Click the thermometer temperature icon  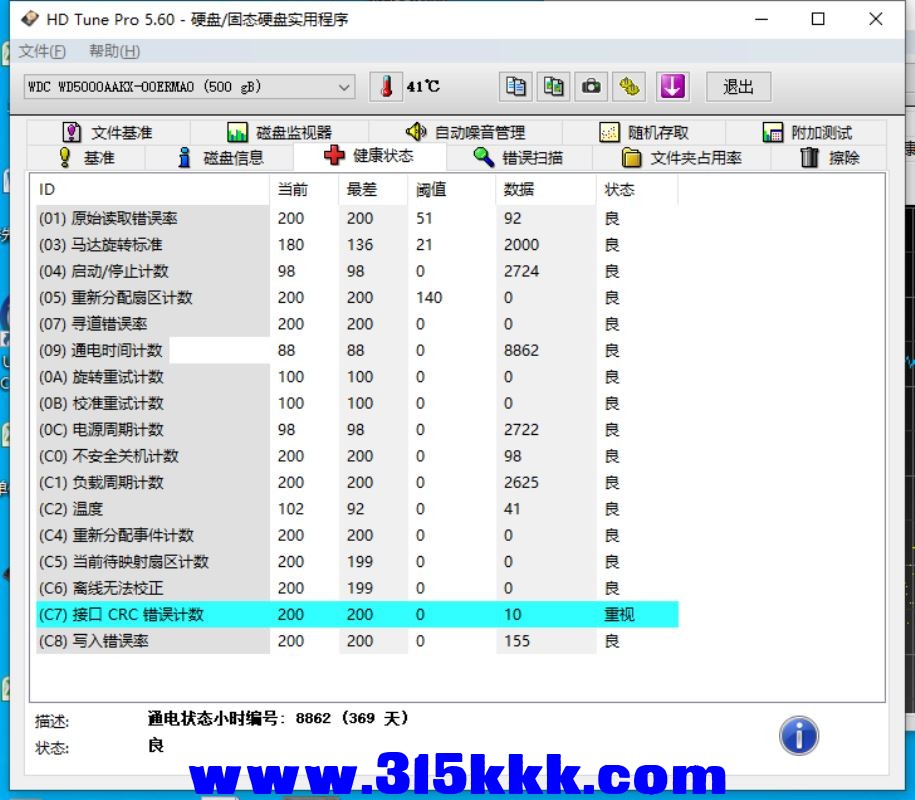pos(386,87)
